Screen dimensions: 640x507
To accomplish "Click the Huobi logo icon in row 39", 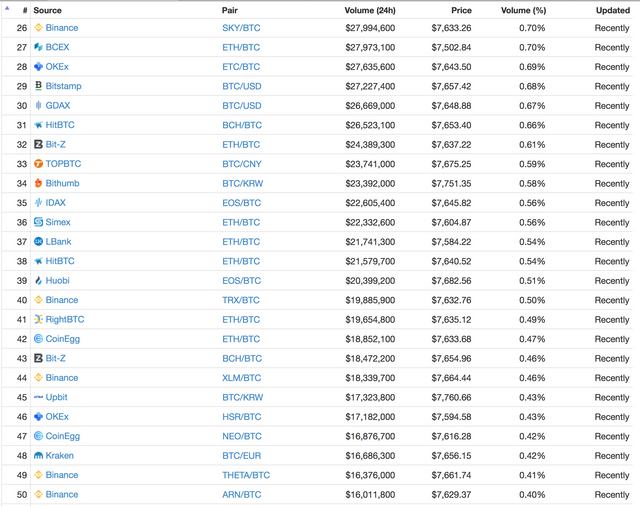I will coord(38,280).
